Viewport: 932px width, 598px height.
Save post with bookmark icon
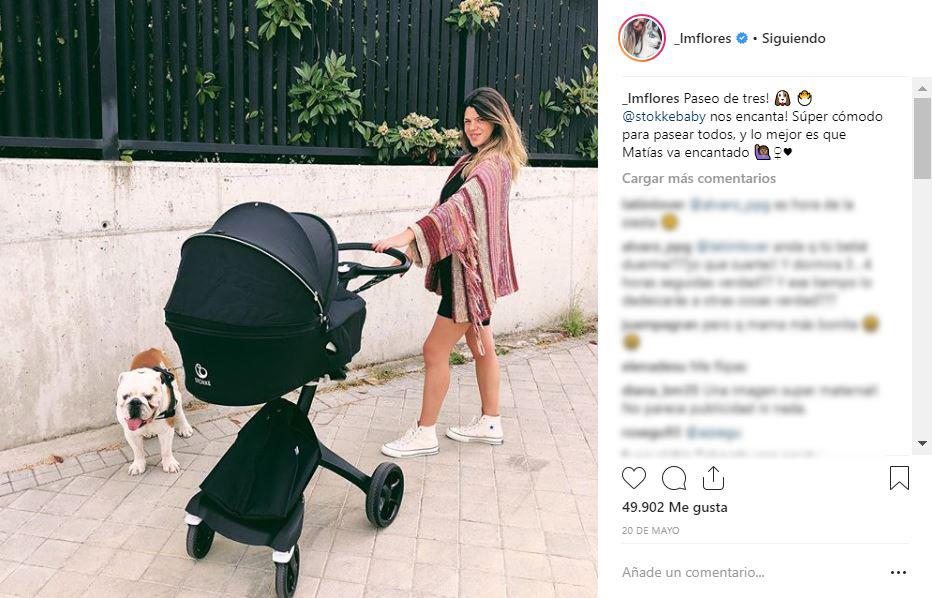pos(899,478)
